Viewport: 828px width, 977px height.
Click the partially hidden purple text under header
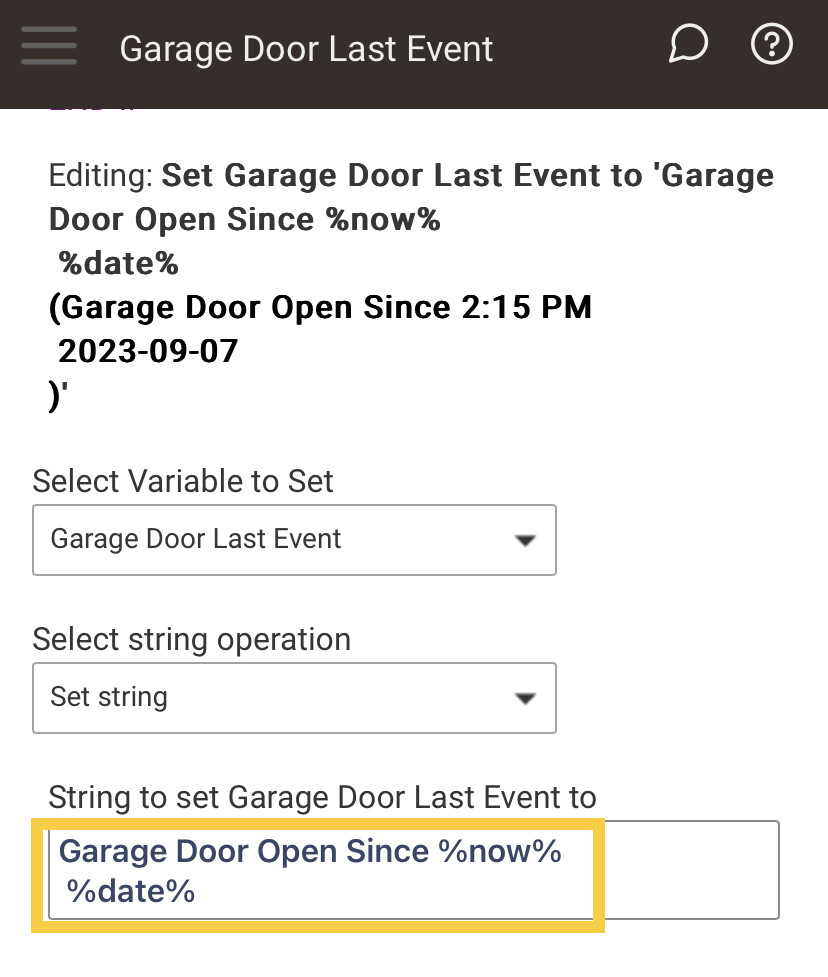click(92, 110)
